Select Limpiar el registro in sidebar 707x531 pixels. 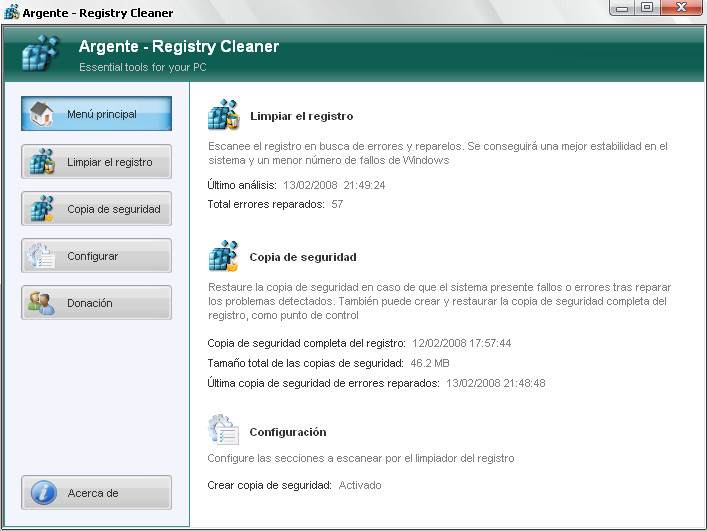point(96,161)
